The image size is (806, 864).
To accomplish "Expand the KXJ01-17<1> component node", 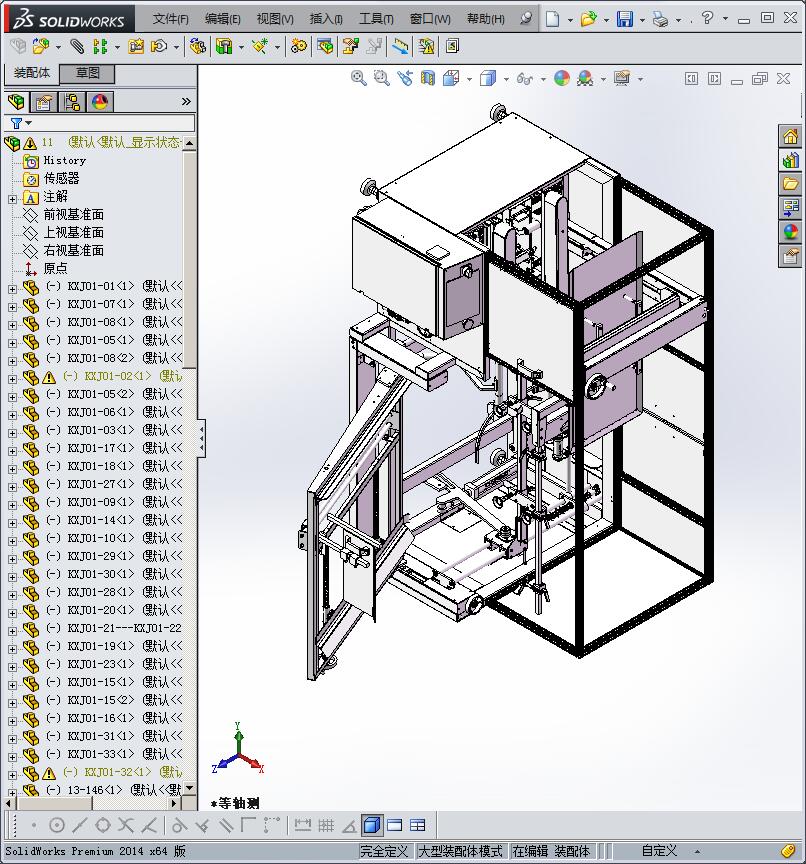I will click(x=12, y=451).
